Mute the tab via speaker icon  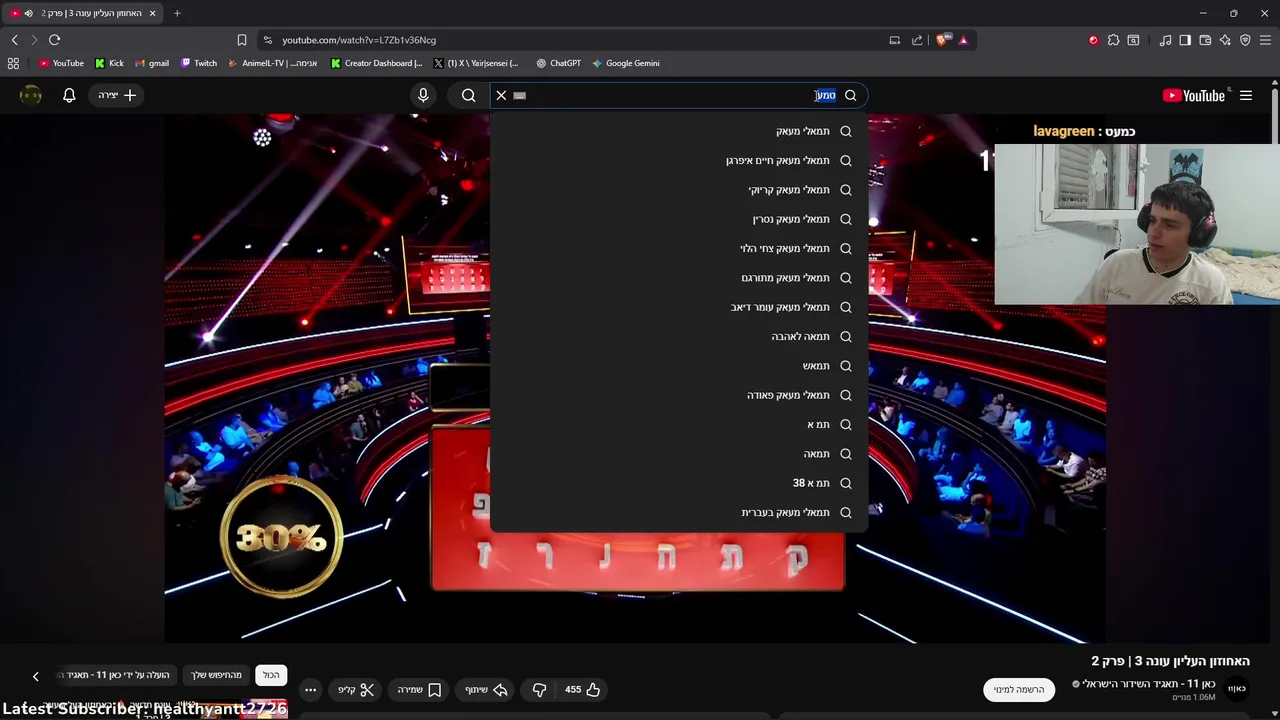click(28, 13)
